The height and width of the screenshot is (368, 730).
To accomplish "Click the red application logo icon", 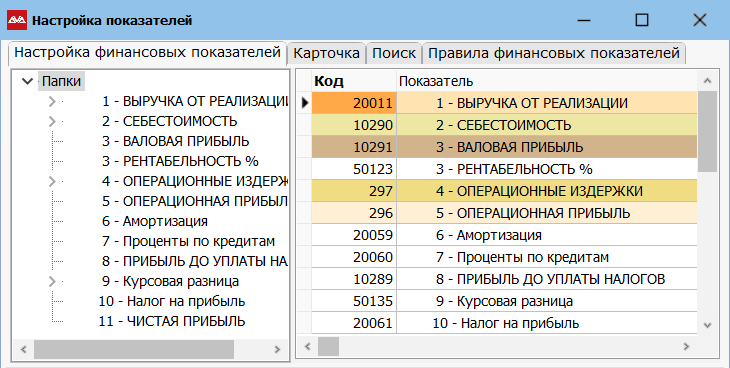I will pos(17,20).
